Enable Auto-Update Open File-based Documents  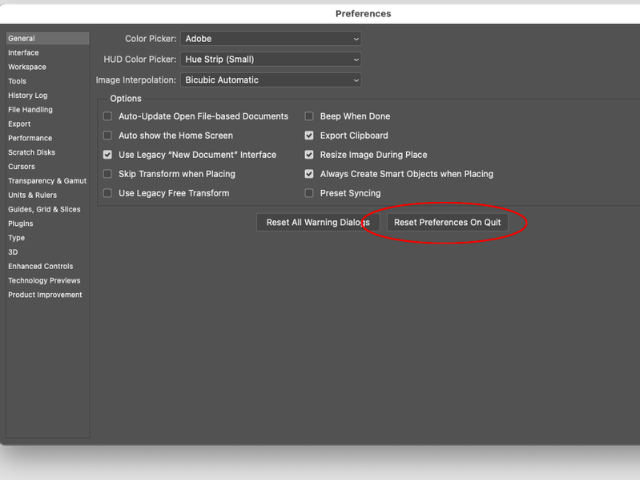click(x=108, y=117)
